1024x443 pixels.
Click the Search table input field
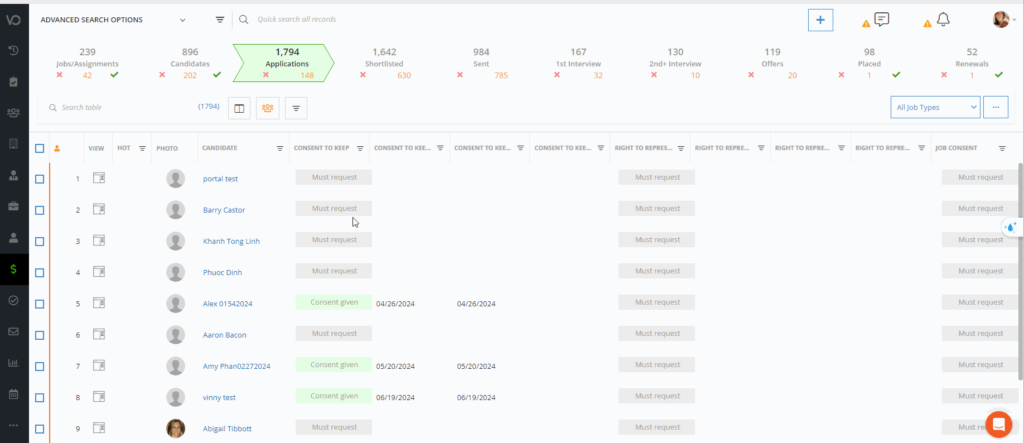click(x=120, y=107)
